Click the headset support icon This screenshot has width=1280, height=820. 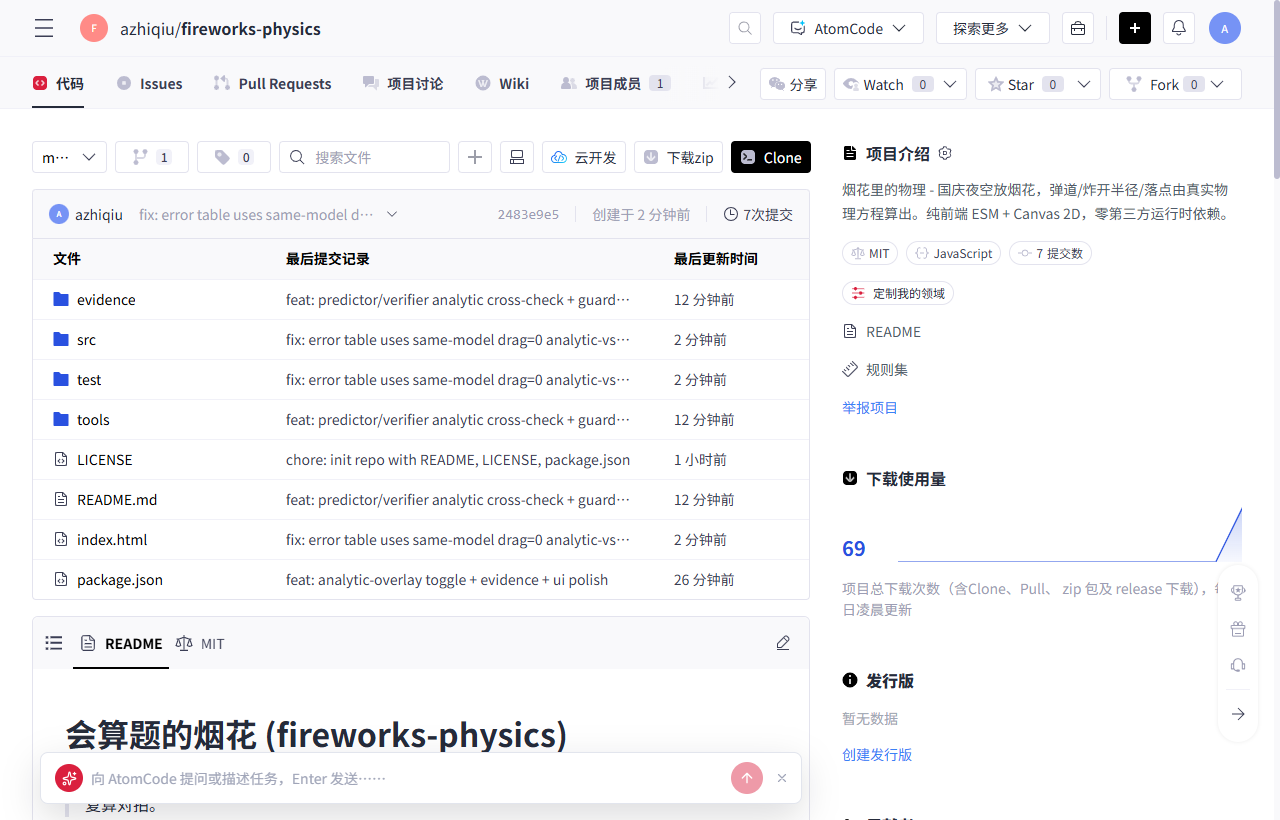[1238, 665]
